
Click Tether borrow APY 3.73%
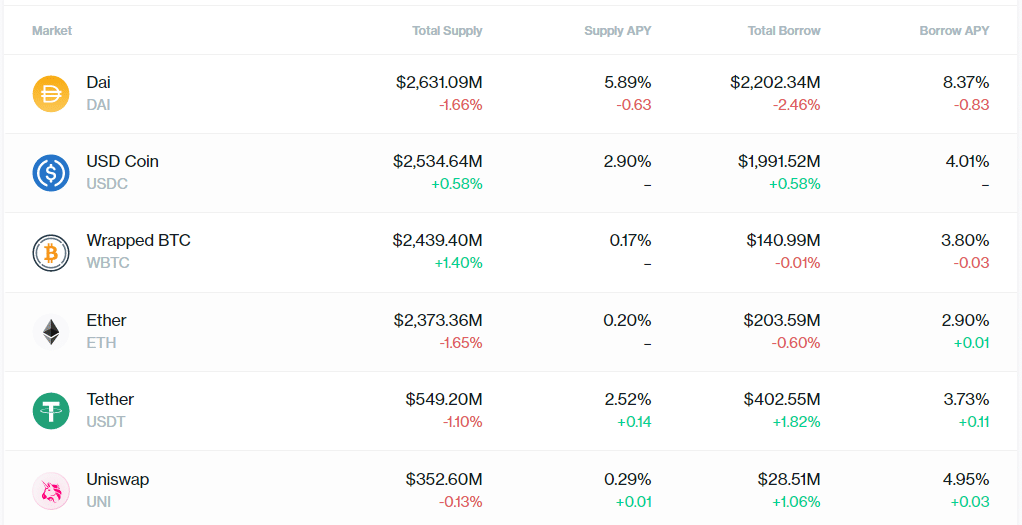pyautogui.click(x=967, y=399)
